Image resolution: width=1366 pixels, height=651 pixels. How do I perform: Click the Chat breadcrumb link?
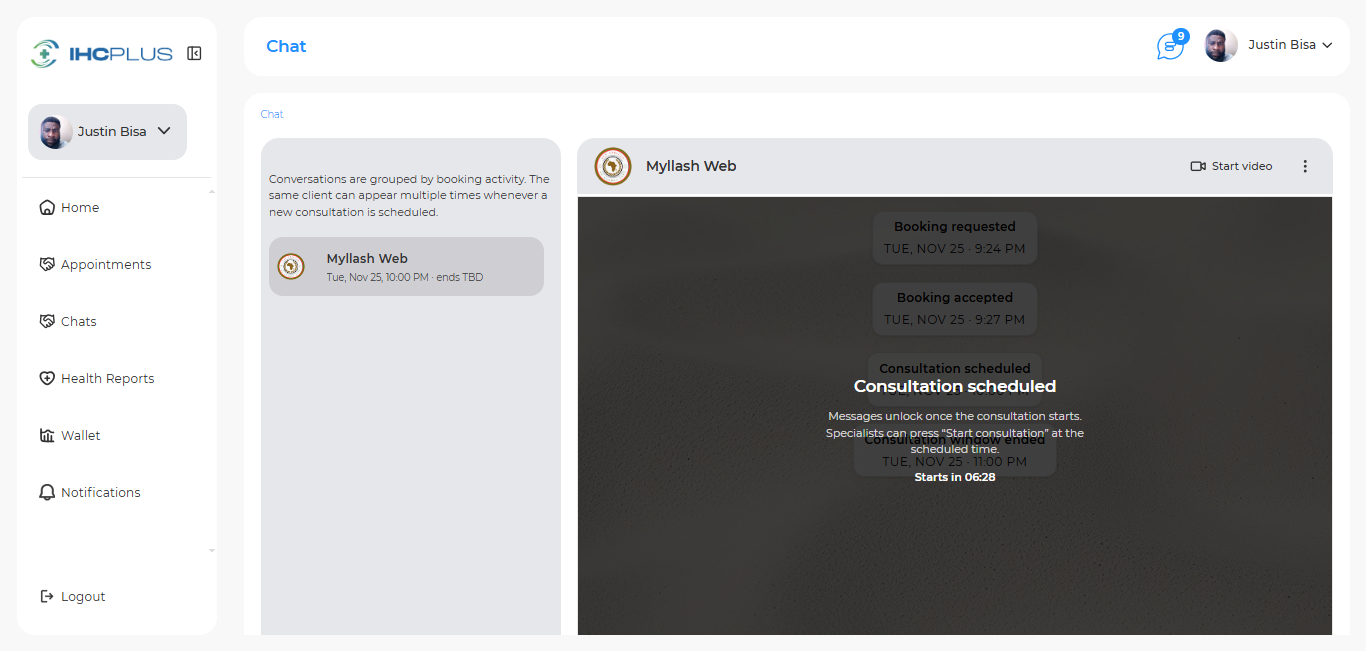(272, 114)
